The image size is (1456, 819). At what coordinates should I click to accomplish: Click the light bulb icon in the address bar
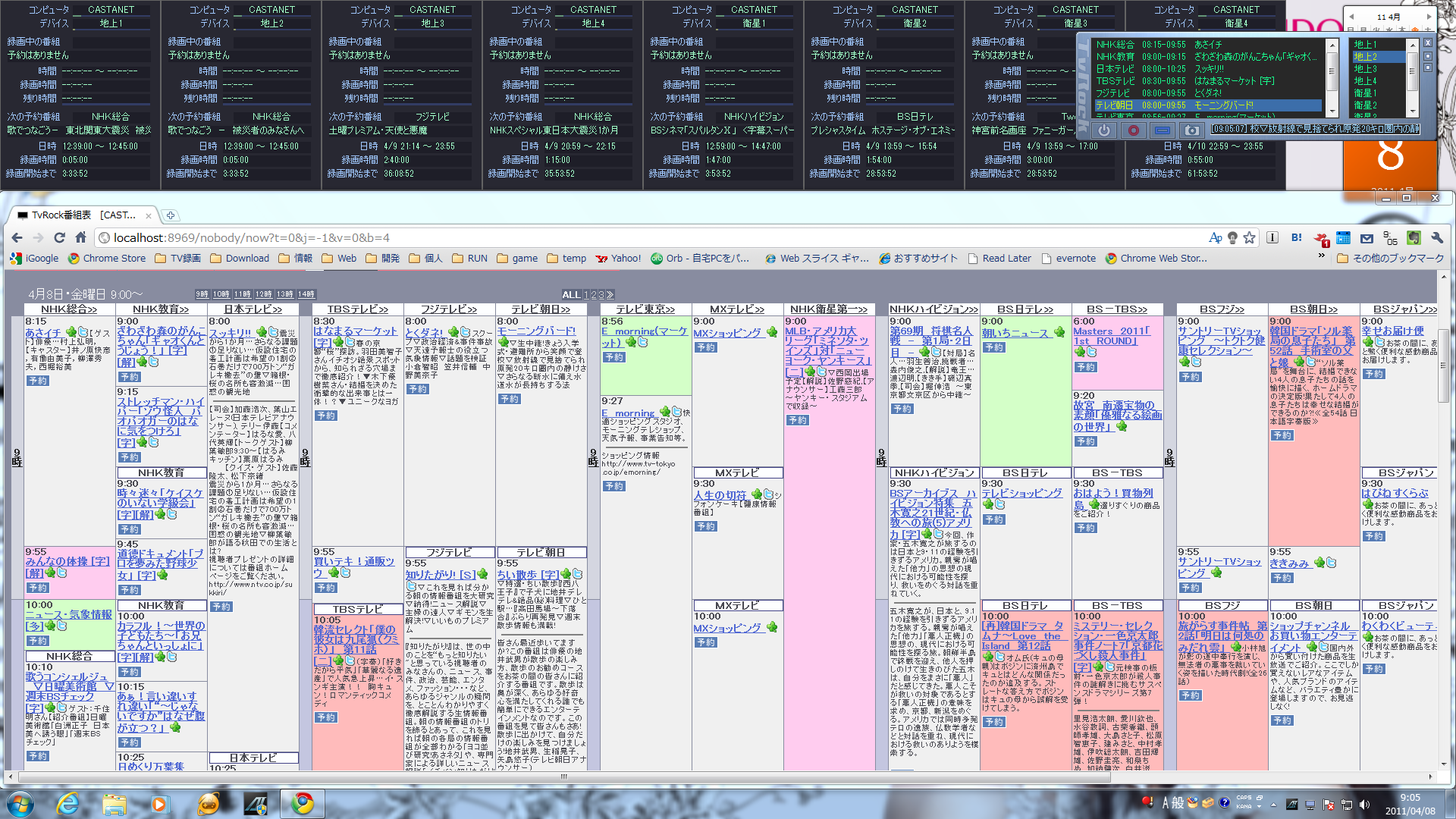click(x=1233, y=237)
